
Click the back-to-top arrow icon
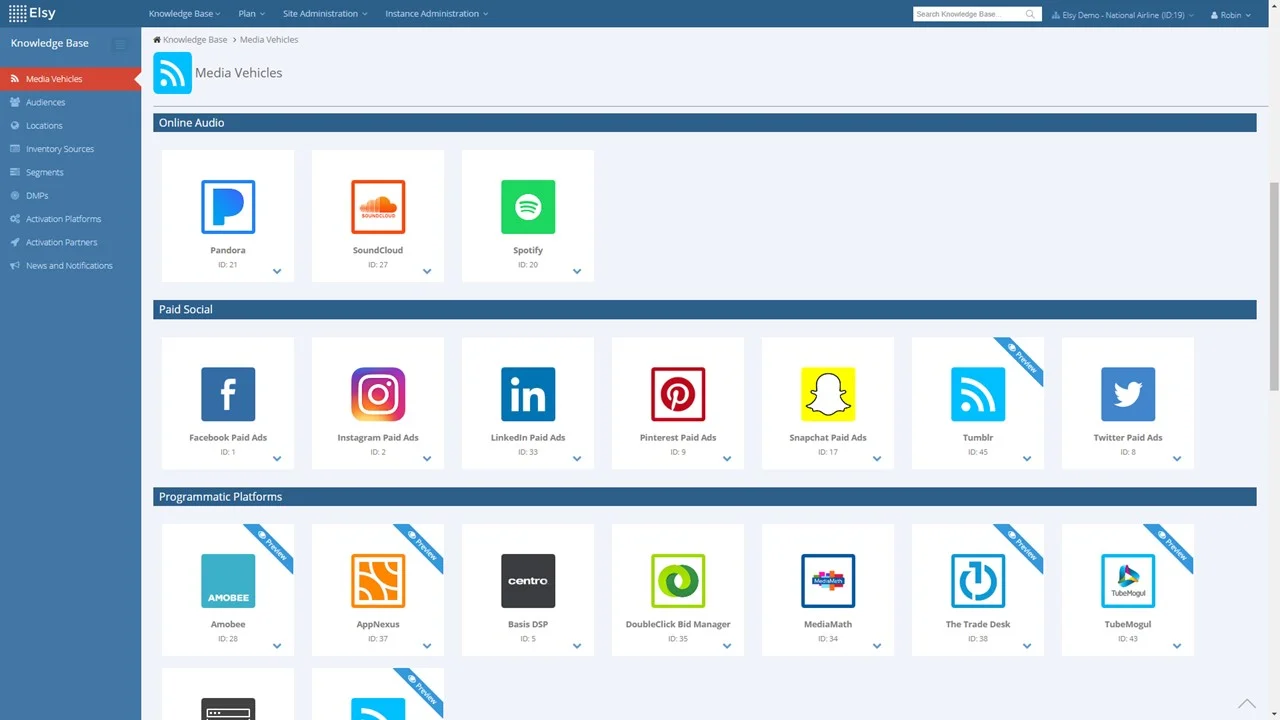(1247, 704)
